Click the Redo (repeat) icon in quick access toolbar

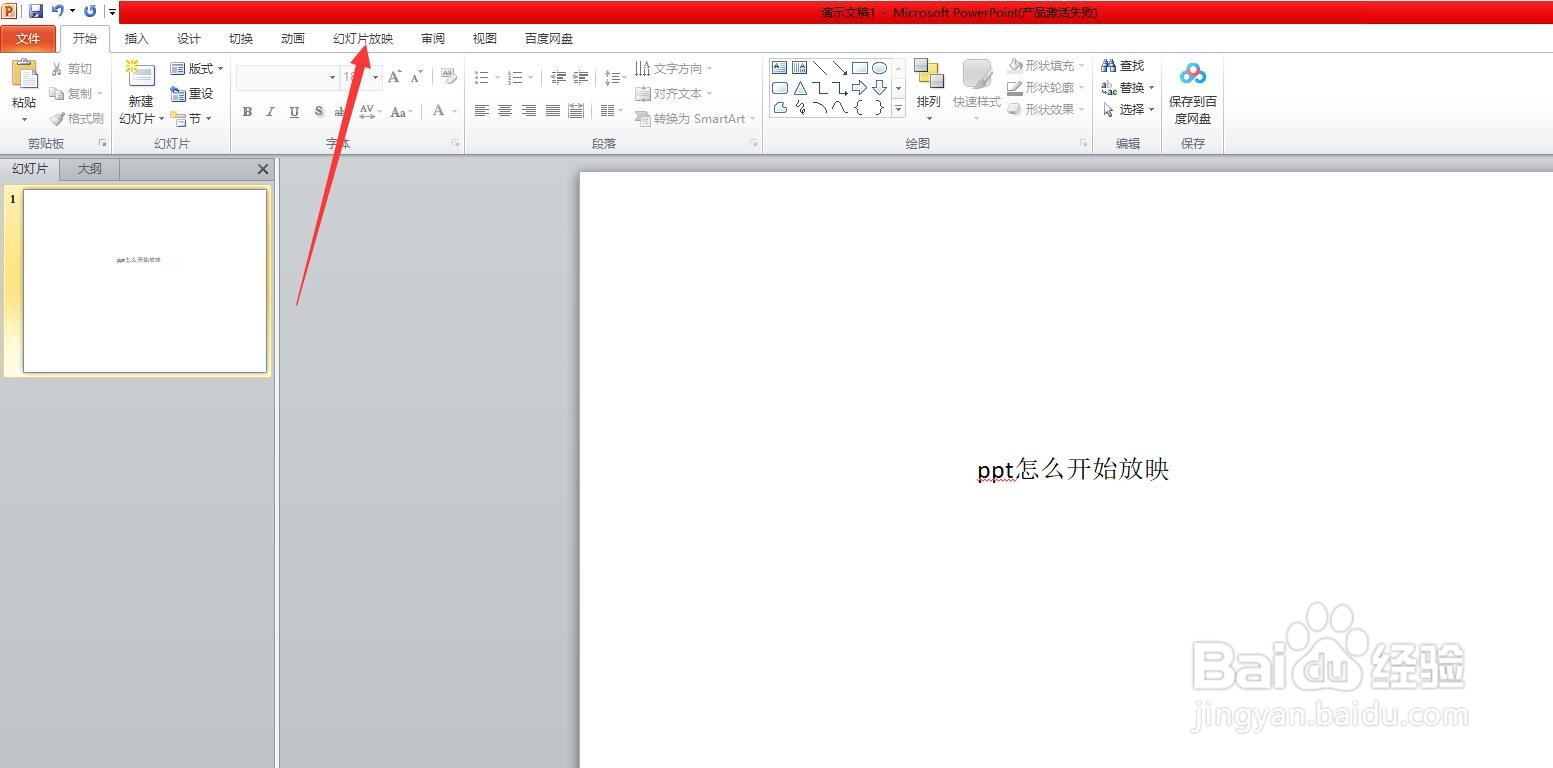90,11
